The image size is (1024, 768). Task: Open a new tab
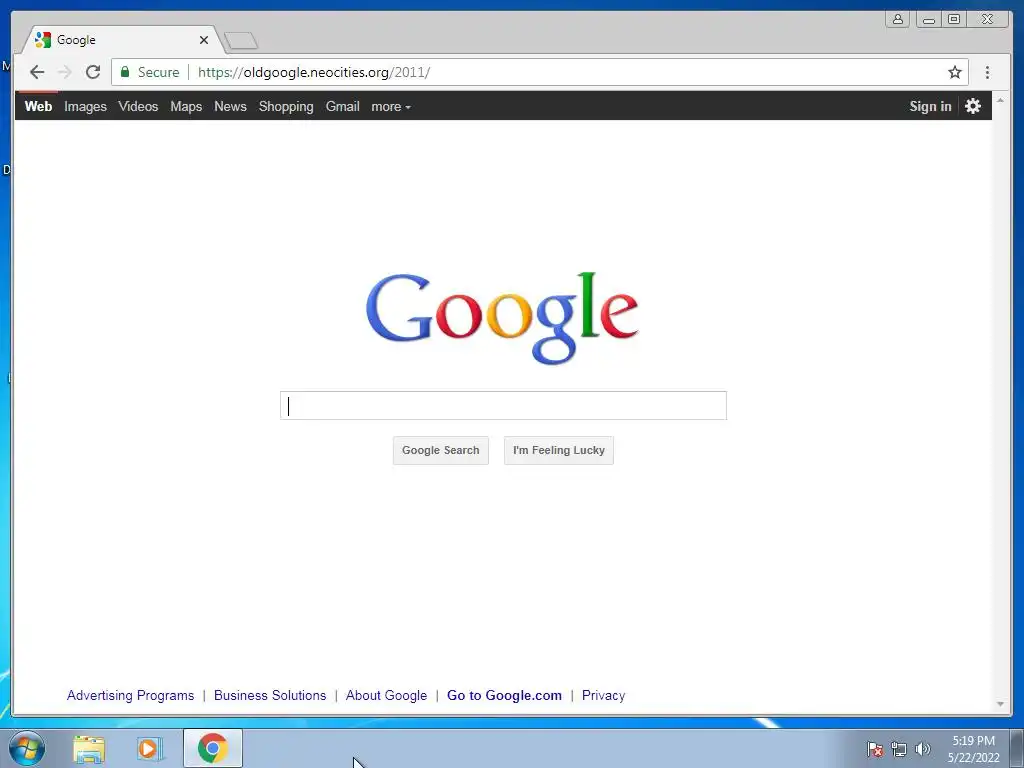click(241, 40)
